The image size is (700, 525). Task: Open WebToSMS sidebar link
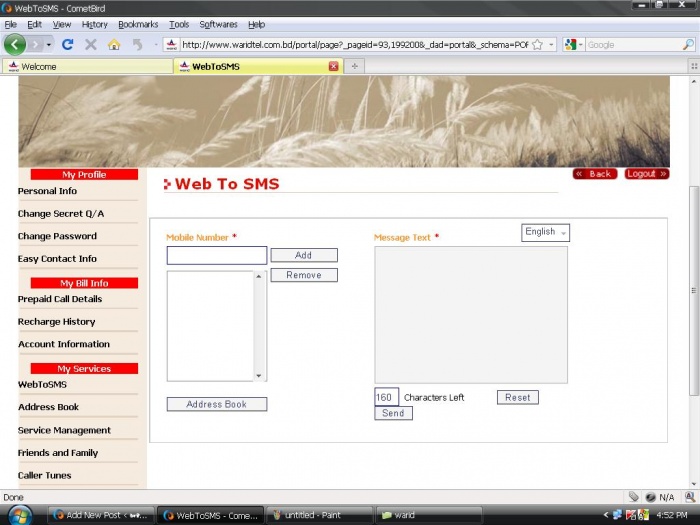tap(42, 384)
